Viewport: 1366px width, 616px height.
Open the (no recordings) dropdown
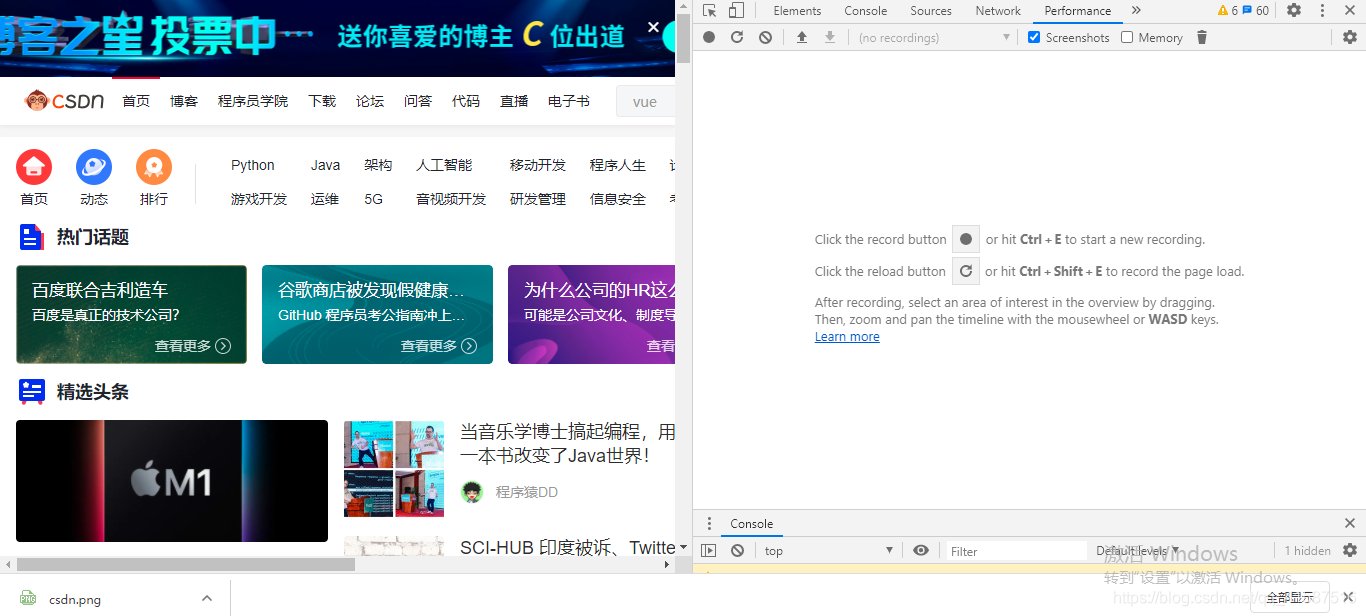pyautogui.click(x=934, y=37)
